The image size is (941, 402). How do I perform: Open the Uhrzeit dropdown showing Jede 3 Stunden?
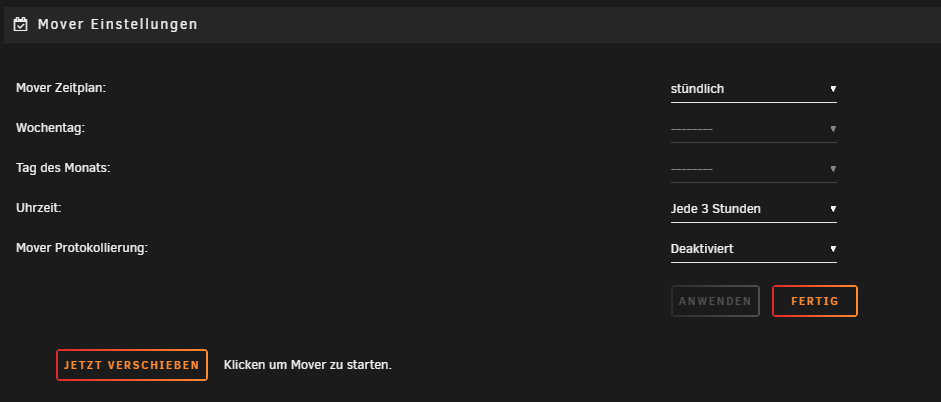[x=753, y=209]
